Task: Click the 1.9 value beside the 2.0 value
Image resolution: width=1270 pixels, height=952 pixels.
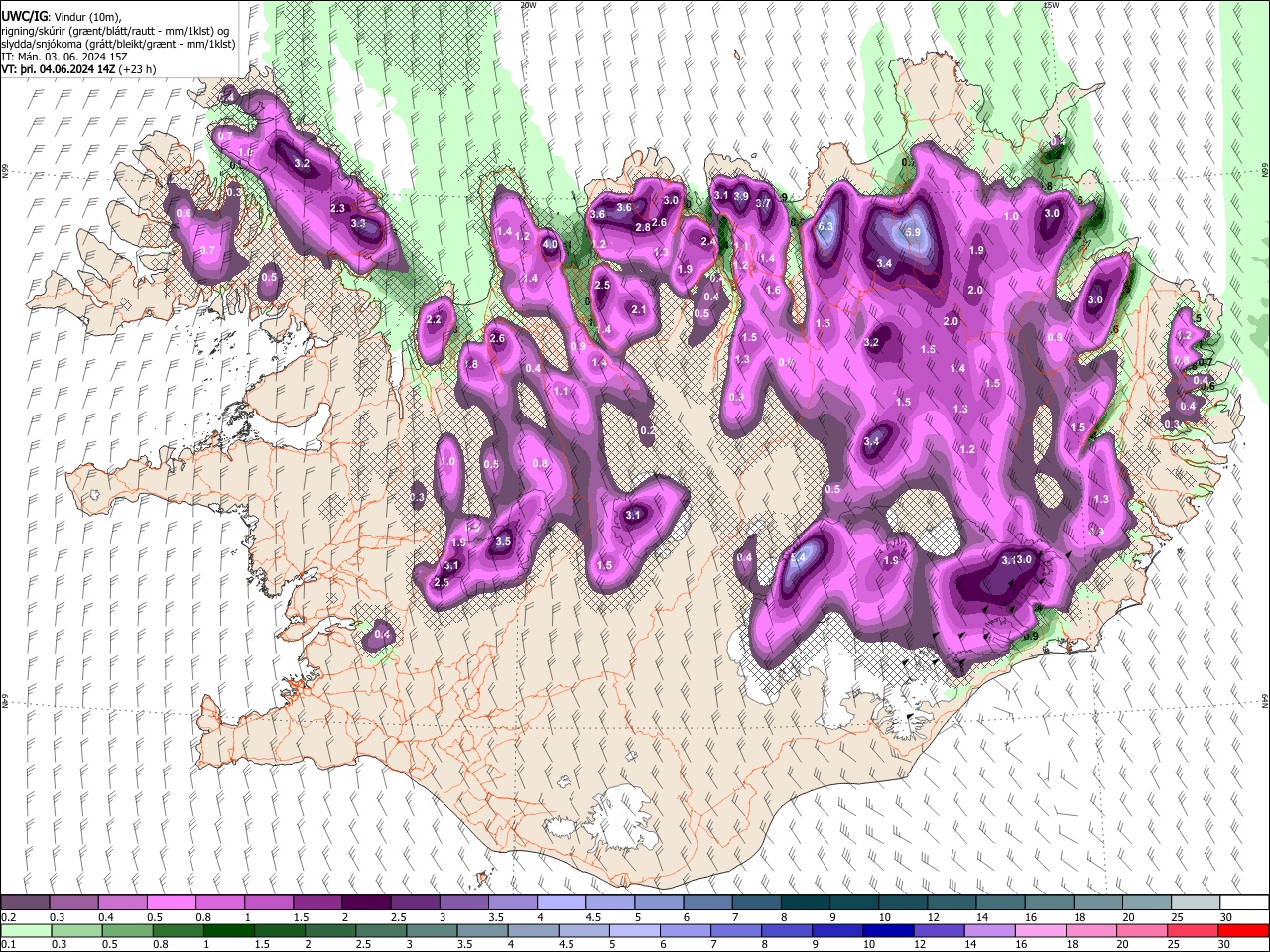Action: 976,251
